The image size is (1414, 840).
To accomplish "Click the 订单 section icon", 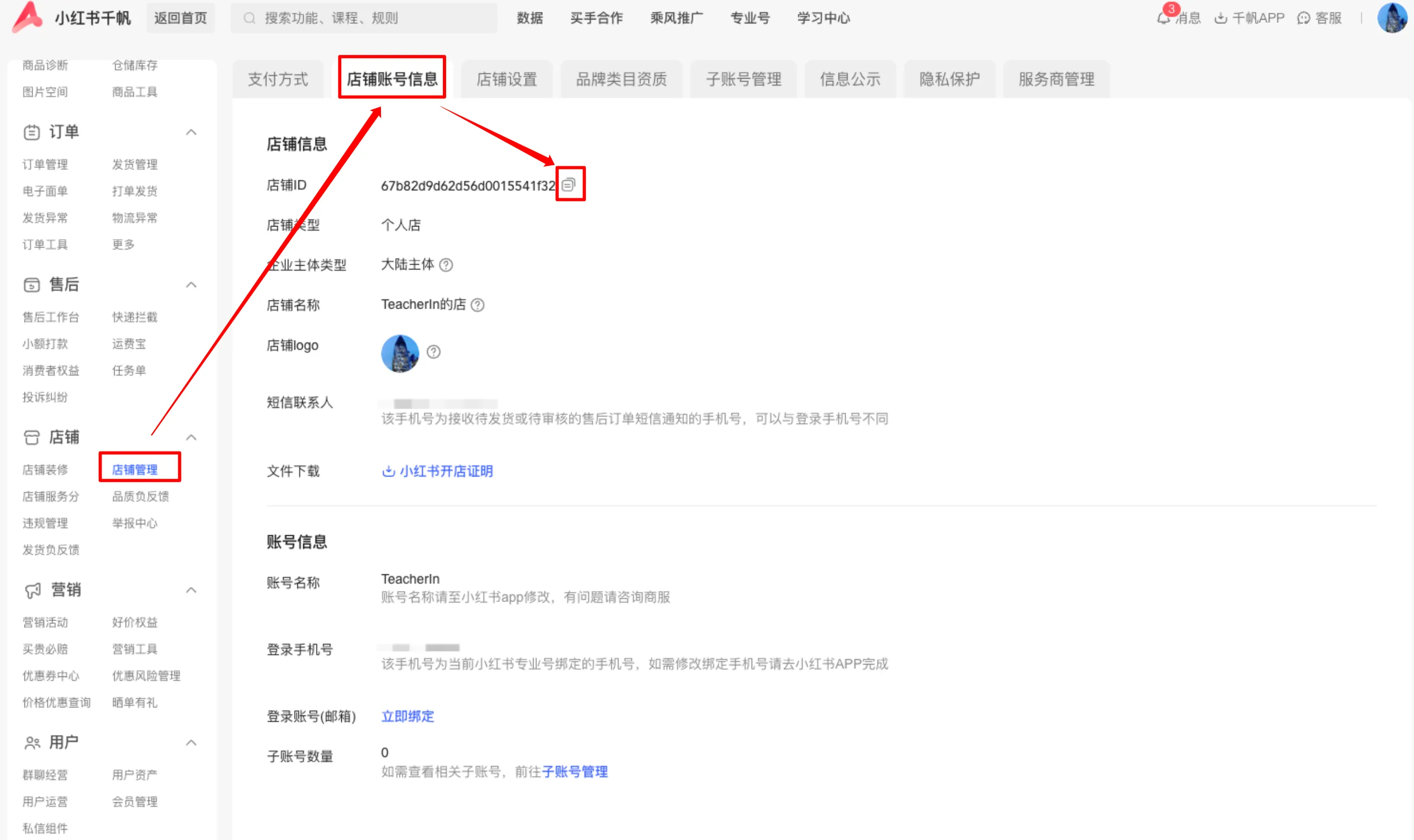I will click(x=32, y=133).
